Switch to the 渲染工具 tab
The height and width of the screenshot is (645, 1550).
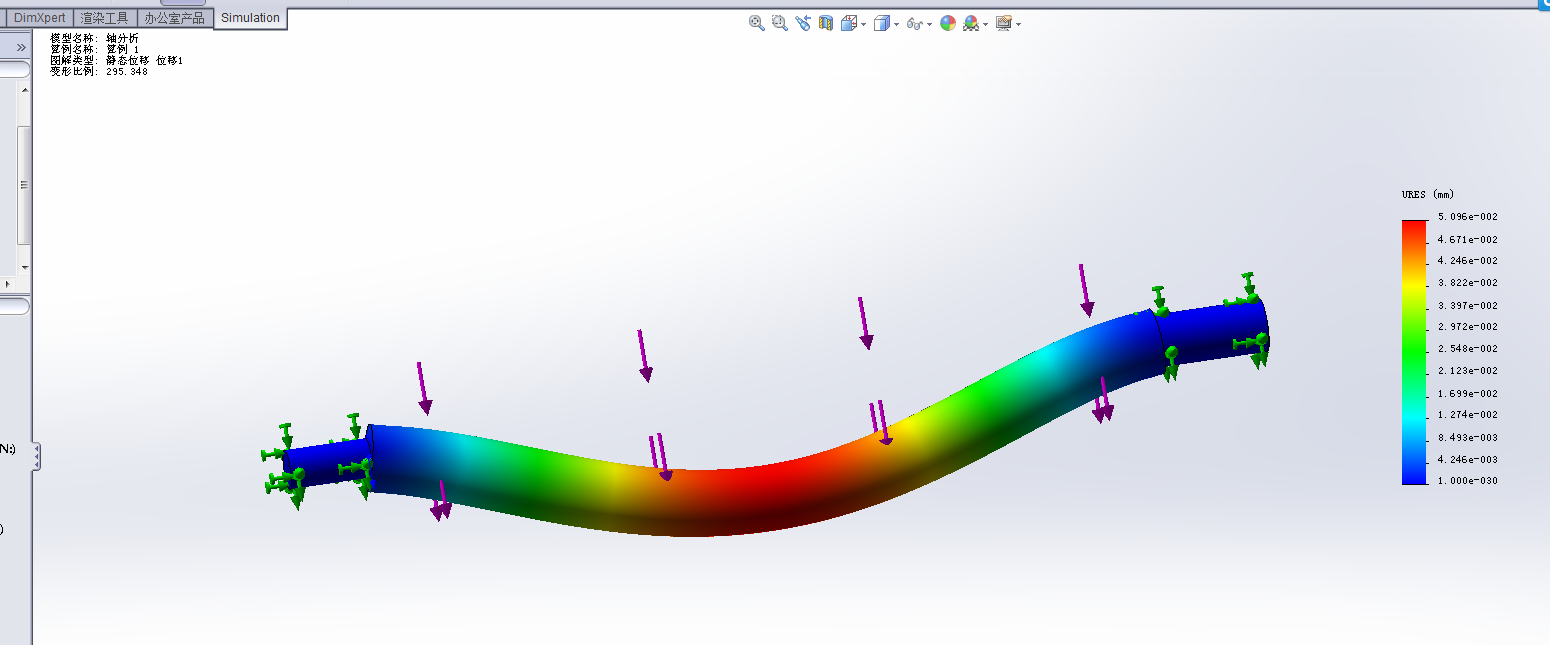pos(105,18)
